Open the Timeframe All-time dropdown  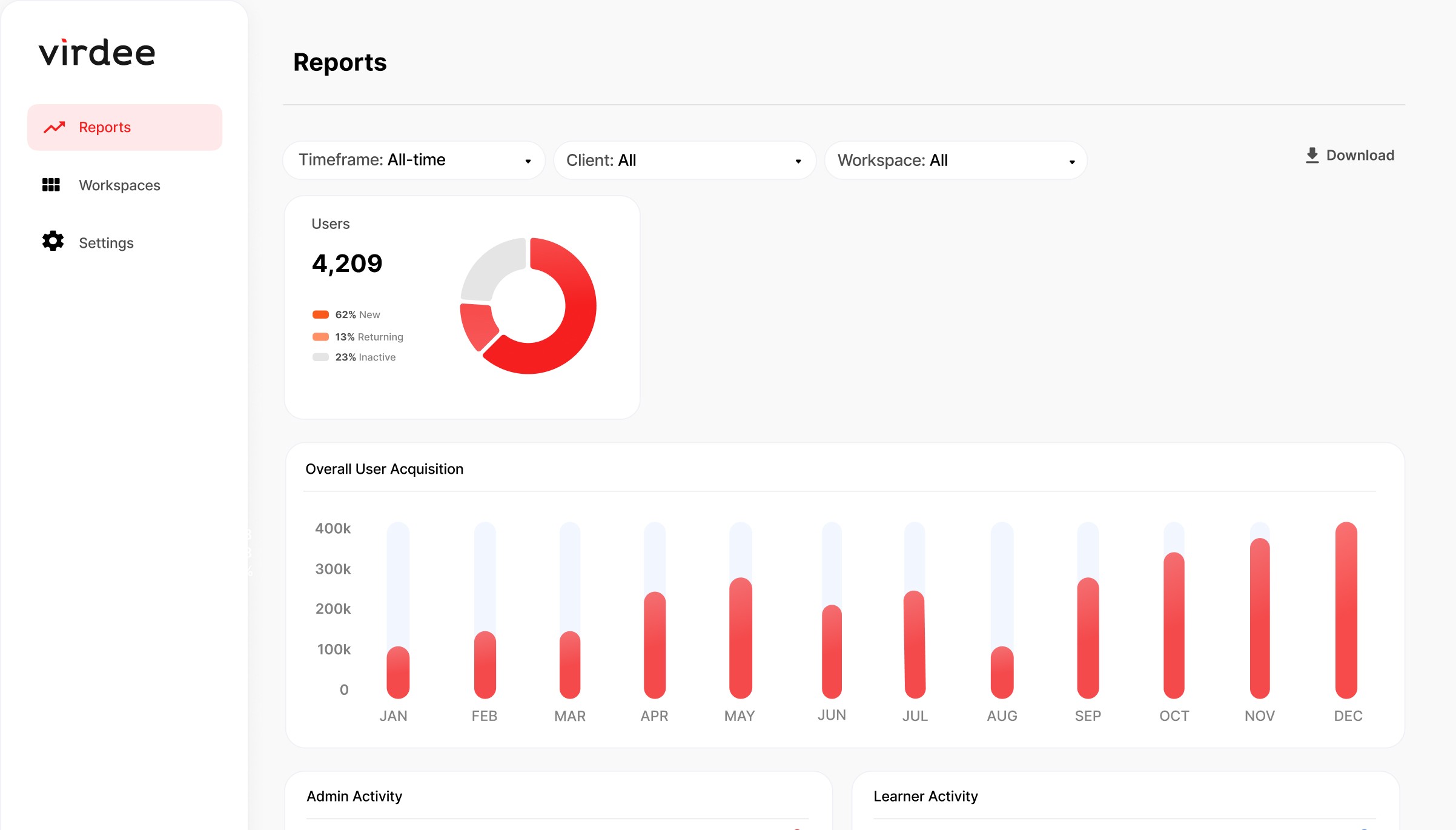[414, 161]
